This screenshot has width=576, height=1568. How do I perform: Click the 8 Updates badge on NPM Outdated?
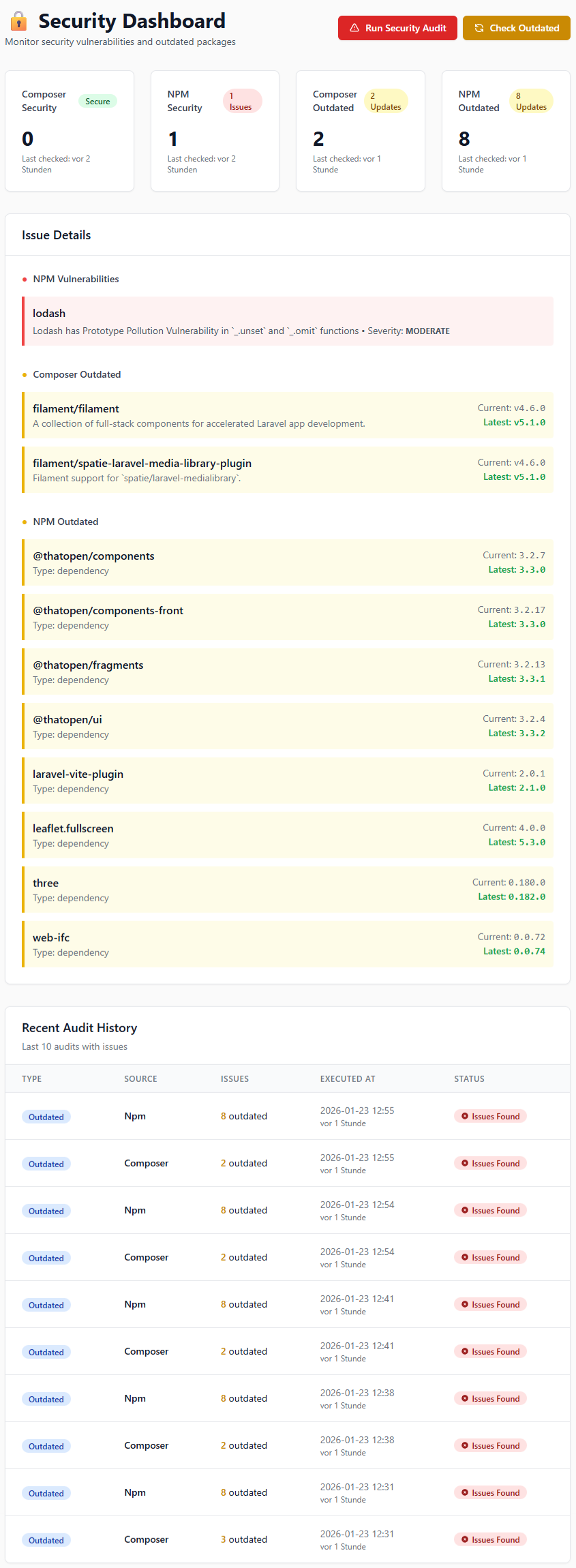coord(530,101)
